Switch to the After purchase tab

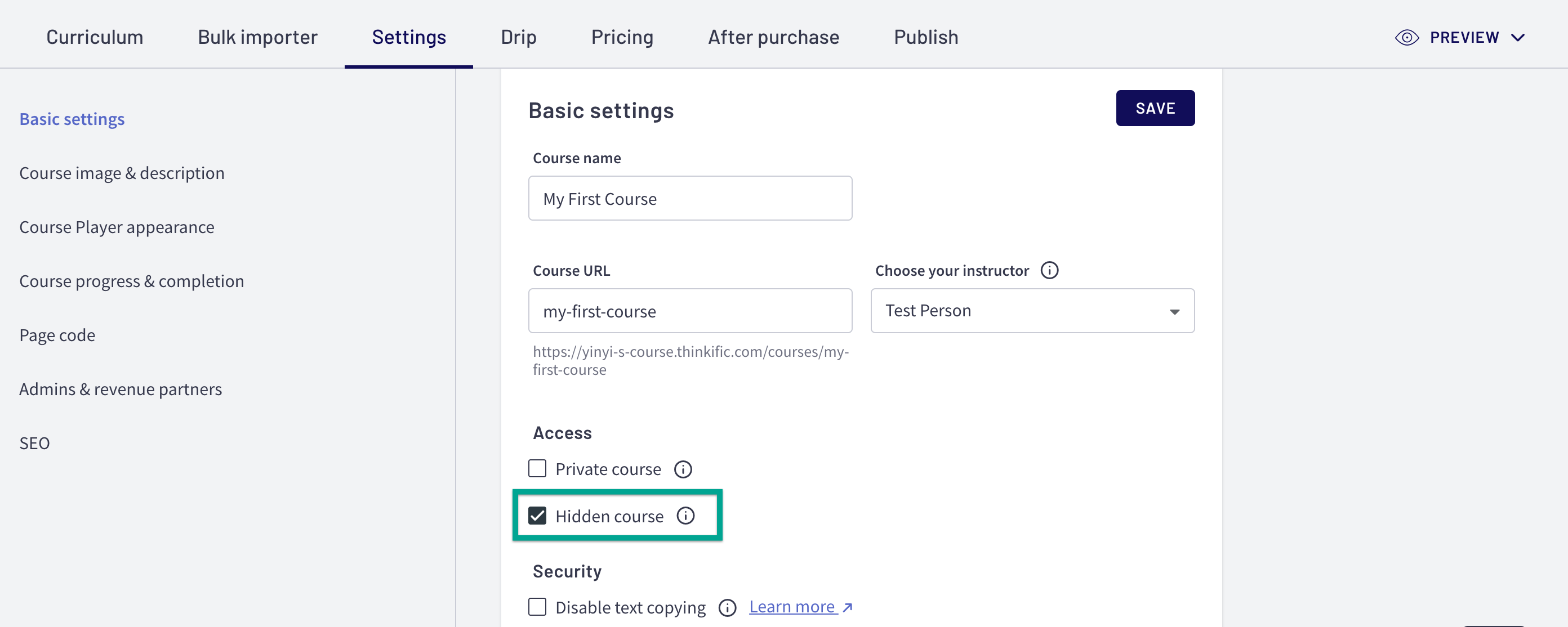point(773,37)
